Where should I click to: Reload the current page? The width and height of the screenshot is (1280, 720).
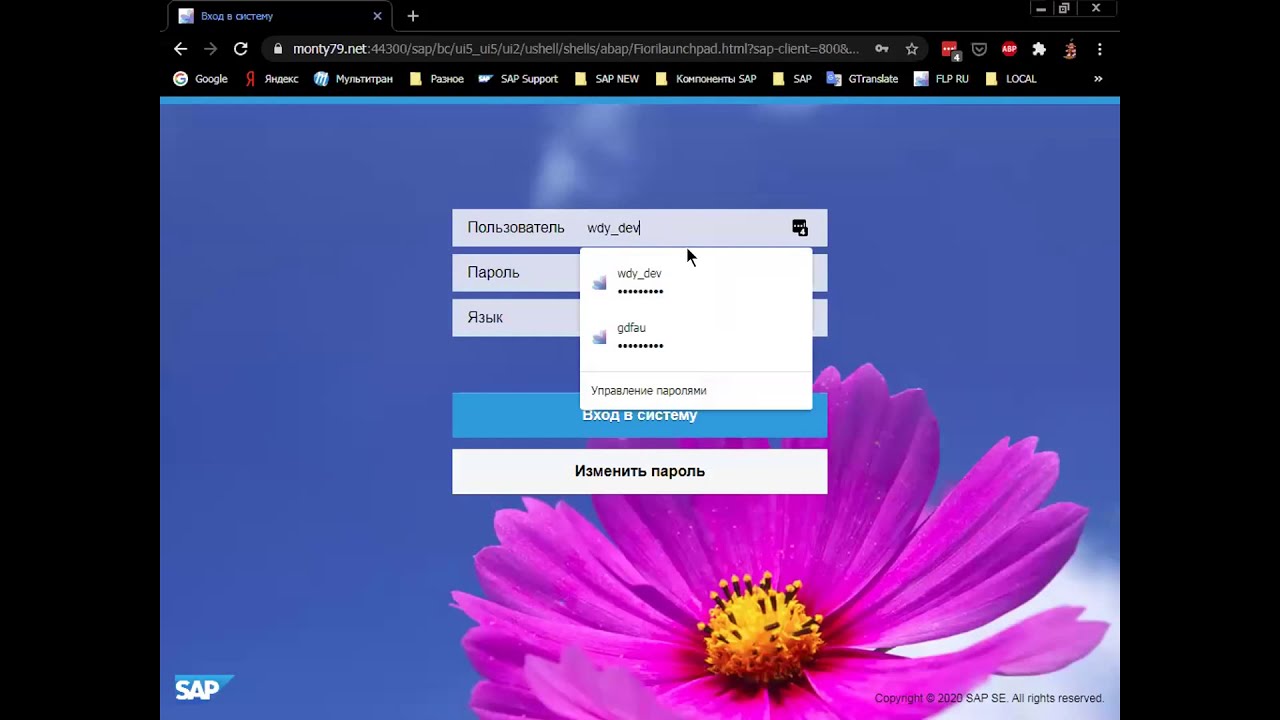coord(240,49)
